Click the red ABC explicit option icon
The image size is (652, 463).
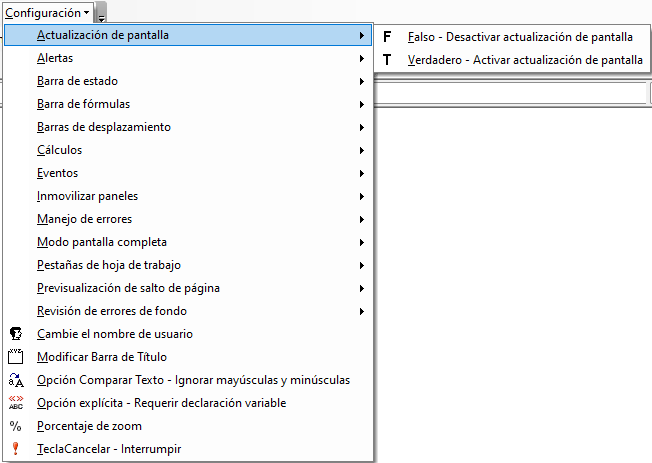coord(16,403)
